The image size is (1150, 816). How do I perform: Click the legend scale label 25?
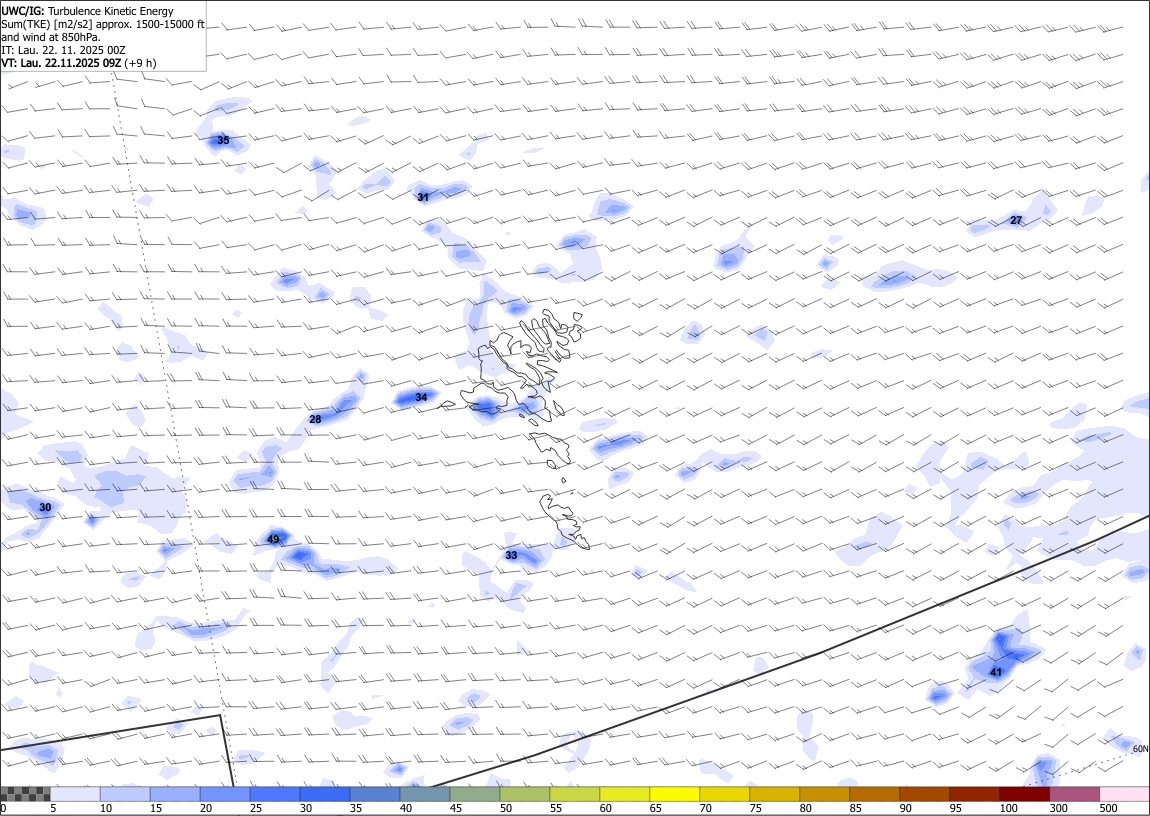point(256,808)
